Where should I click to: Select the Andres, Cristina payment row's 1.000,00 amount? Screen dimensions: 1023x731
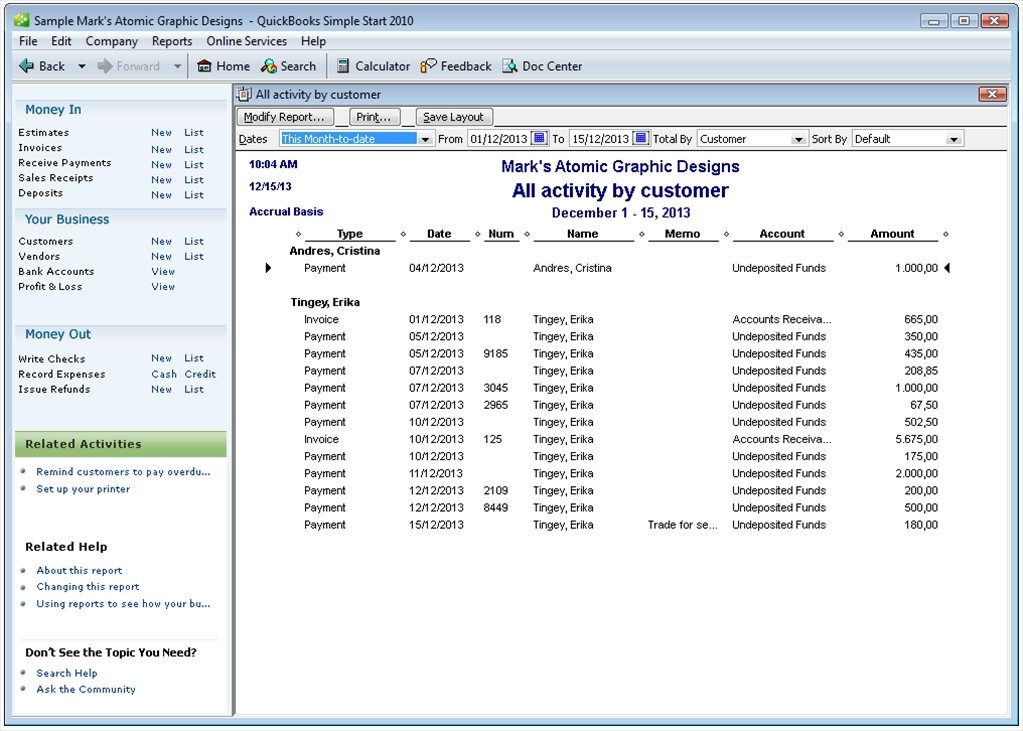[x=916, y=268]
